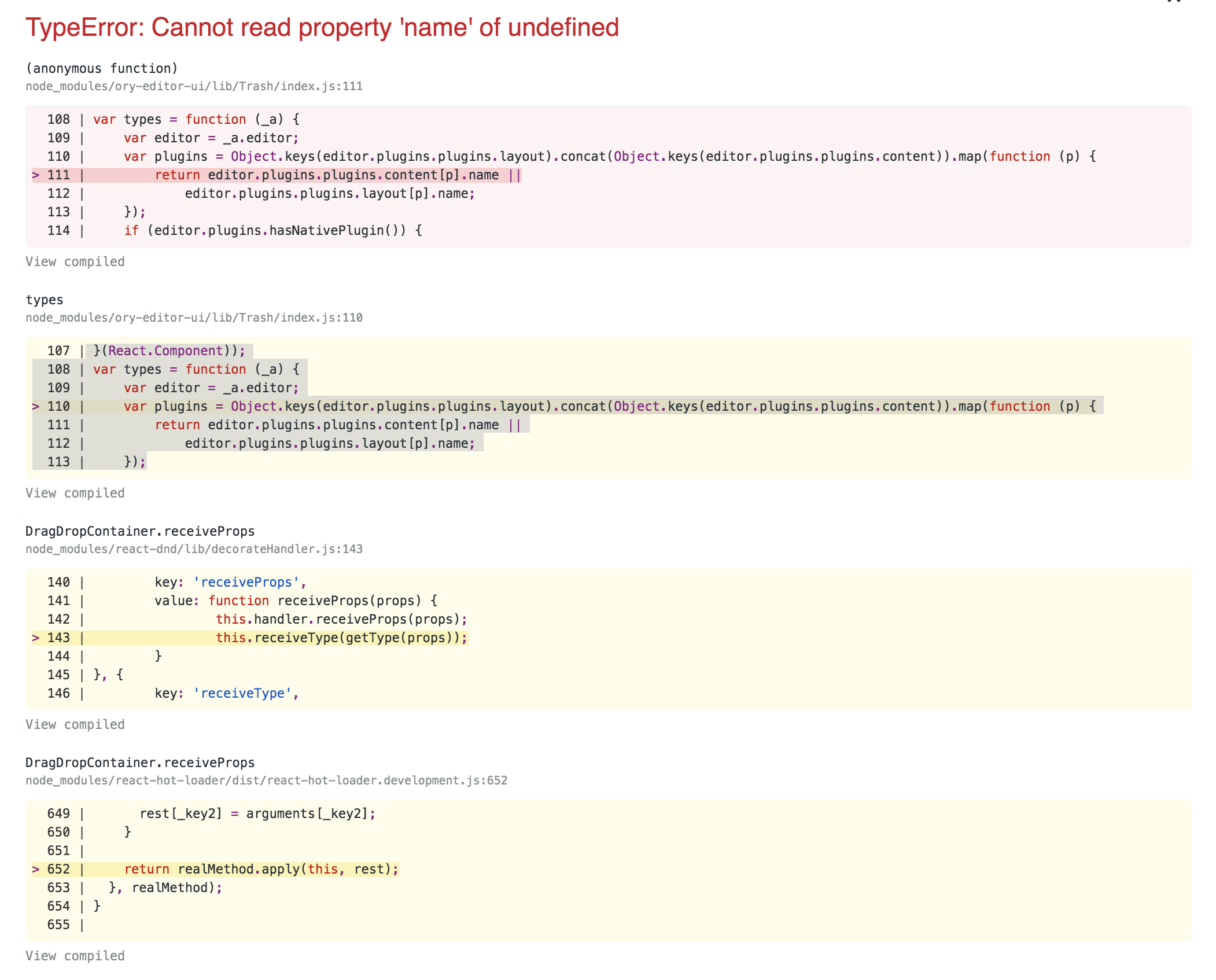Open the Trash/index.js:110 file path
The image size is (1216, 980).
pyautogui.click(x=194, y=318)
